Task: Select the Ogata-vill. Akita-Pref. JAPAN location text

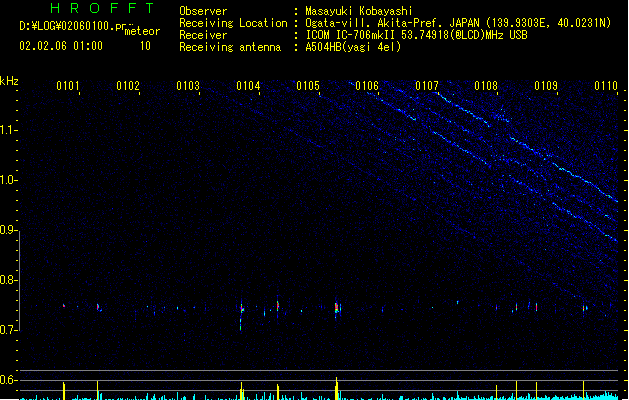Action: click(458, 23)
